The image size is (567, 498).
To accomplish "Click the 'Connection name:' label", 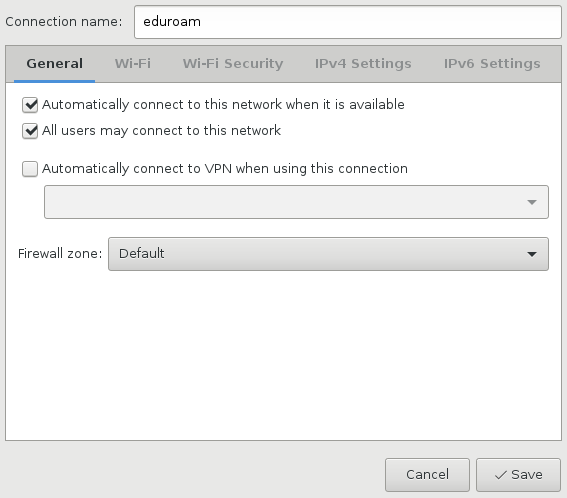I will [64, 22].
